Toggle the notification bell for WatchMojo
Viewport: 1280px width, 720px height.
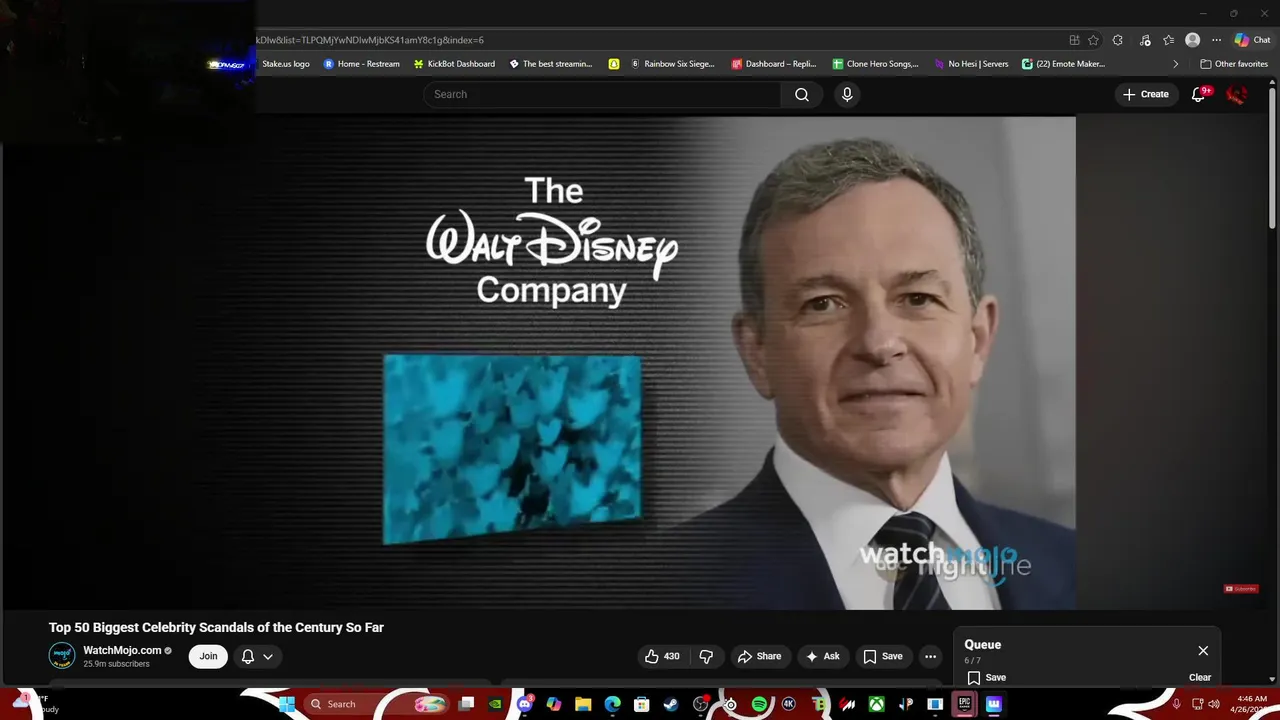(248, 656)
